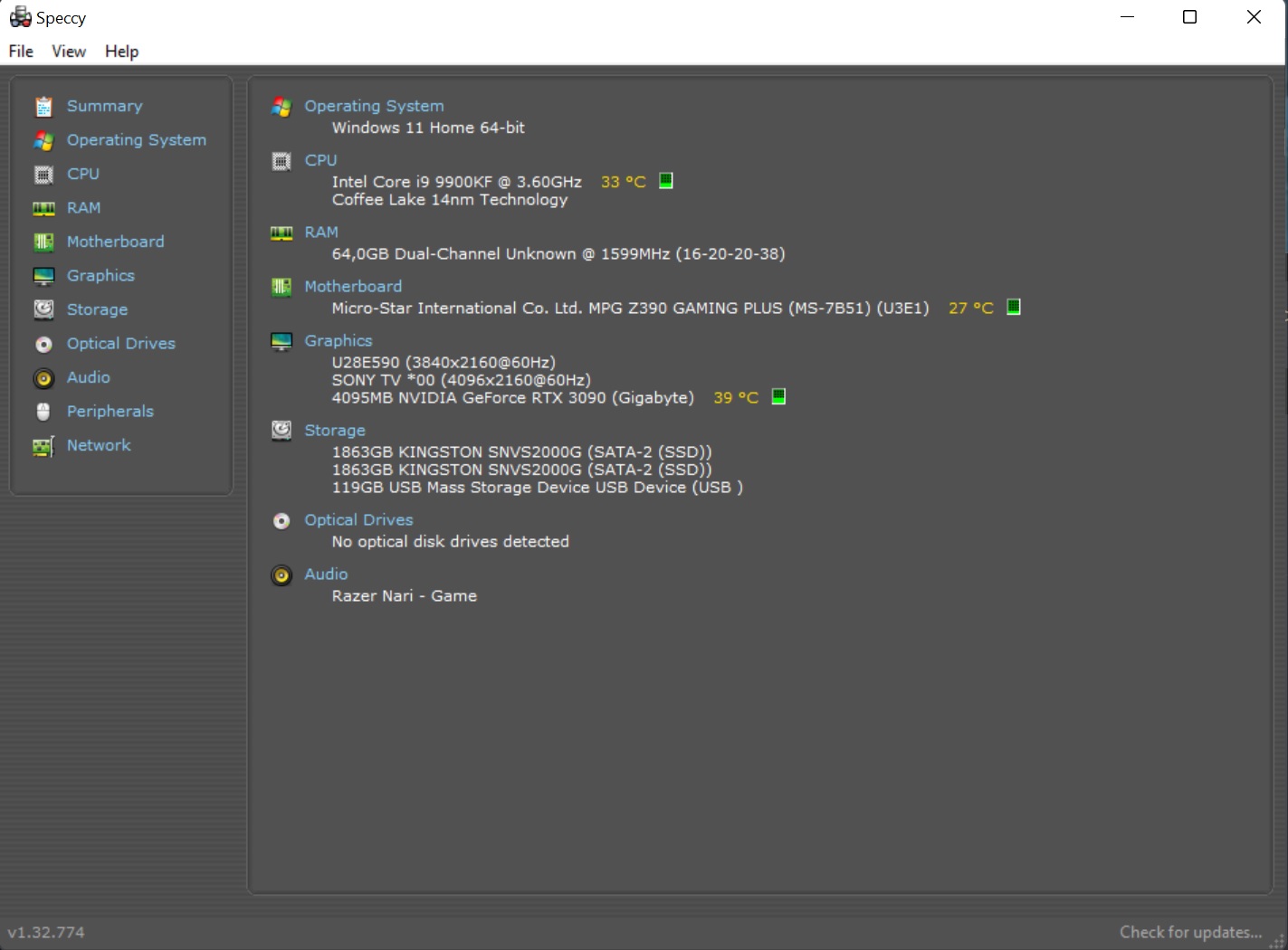
Task: Click the Storage hard drive icon in sidebar
Action: pyautogui.click(x=43, y=309)
